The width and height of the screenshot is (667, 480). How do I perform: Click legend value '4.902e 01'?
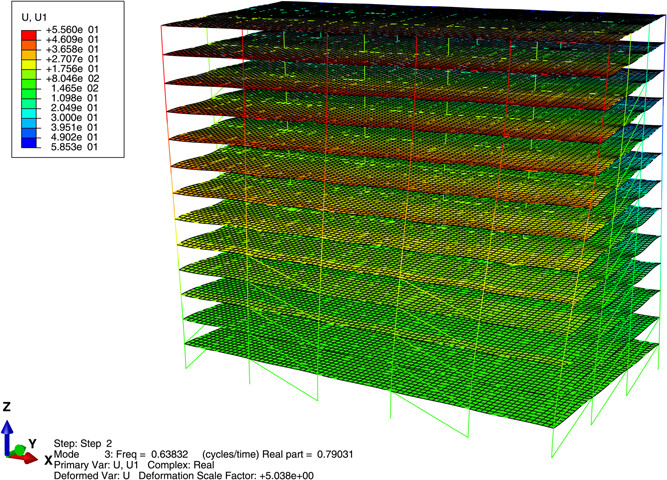tap(74, 137)
